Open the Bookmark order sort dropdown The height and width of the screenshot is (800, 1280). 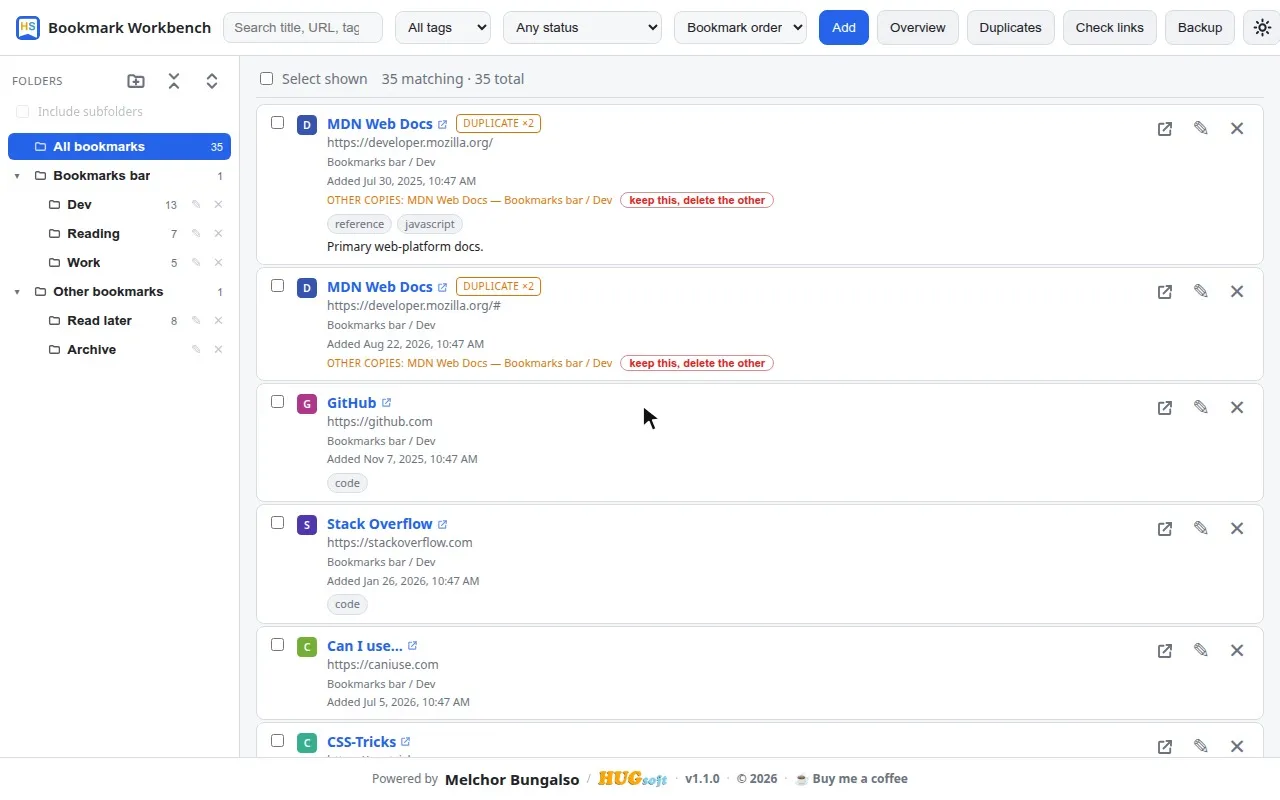point(740,28)
